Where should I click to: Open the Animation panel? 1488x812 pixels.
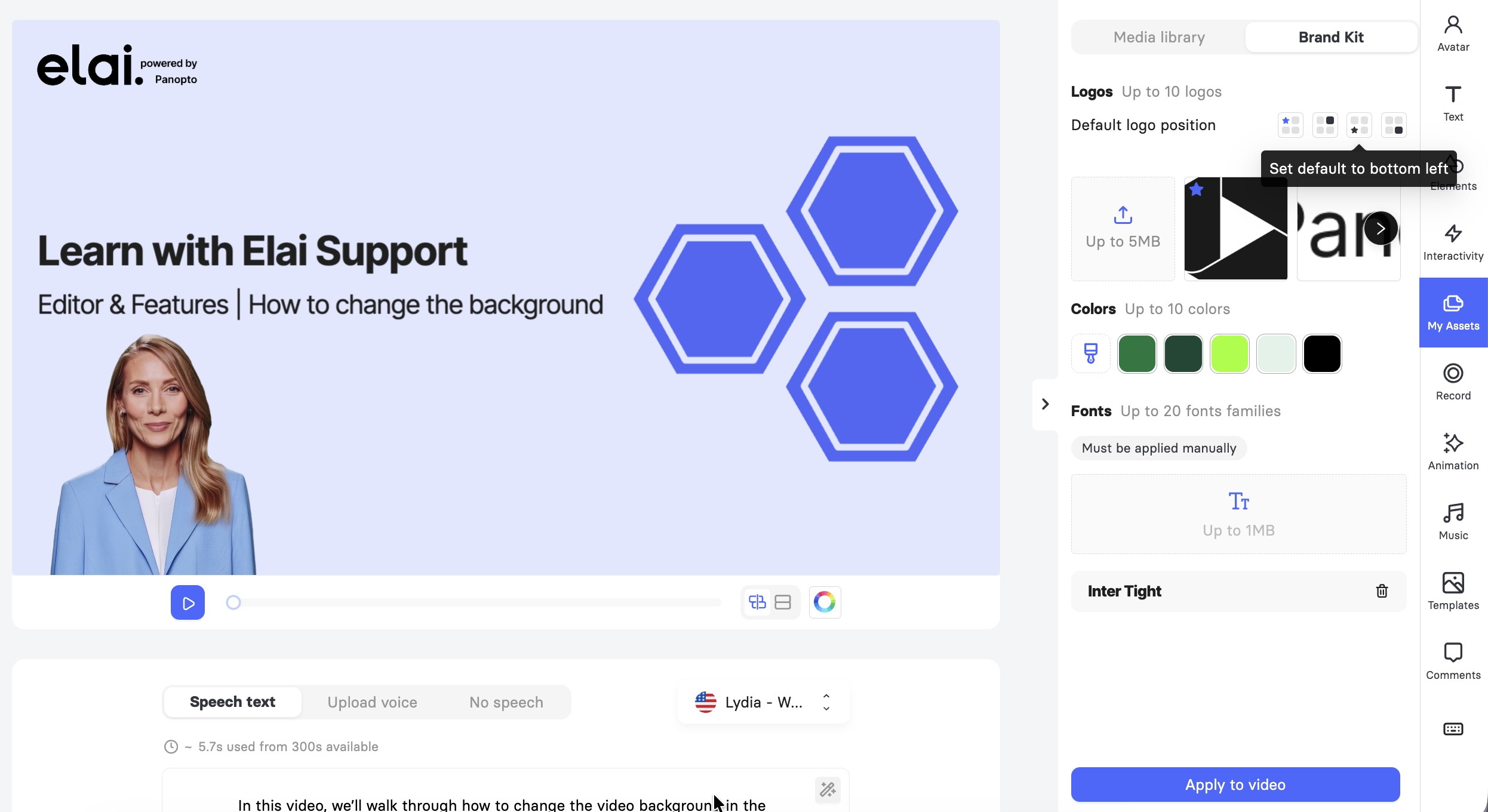tap(1453, 453)
